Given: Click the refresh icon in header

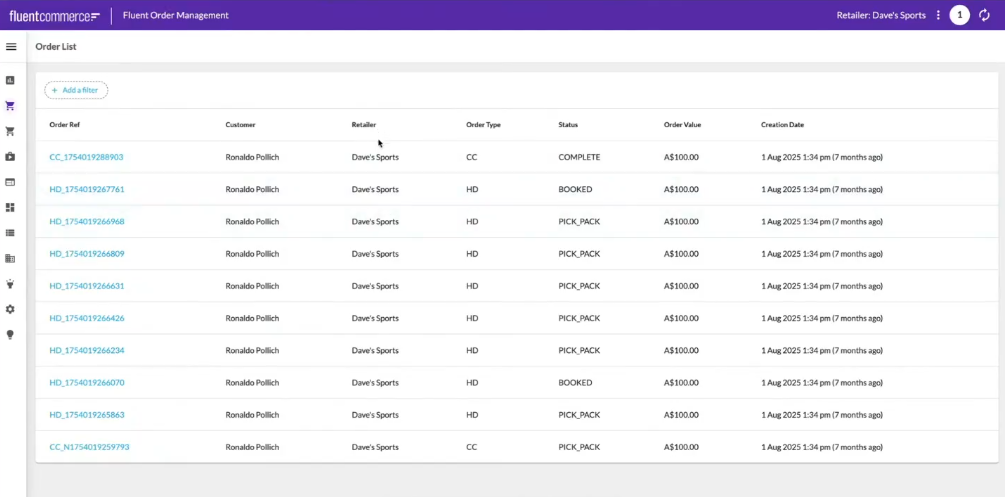Looking at the screenshot, I should (984, 15).
